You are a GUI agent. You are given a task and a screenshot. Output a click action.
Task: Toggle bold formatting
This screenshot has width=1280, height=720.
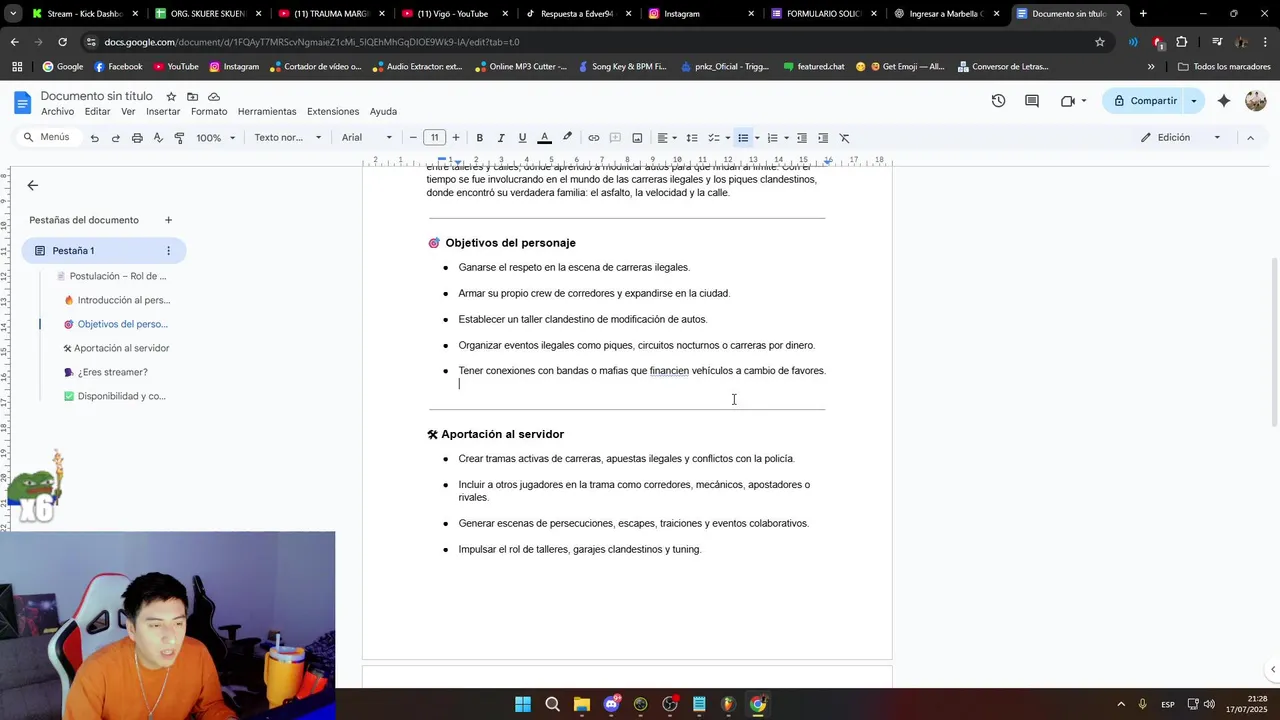[x=479, y=138]
